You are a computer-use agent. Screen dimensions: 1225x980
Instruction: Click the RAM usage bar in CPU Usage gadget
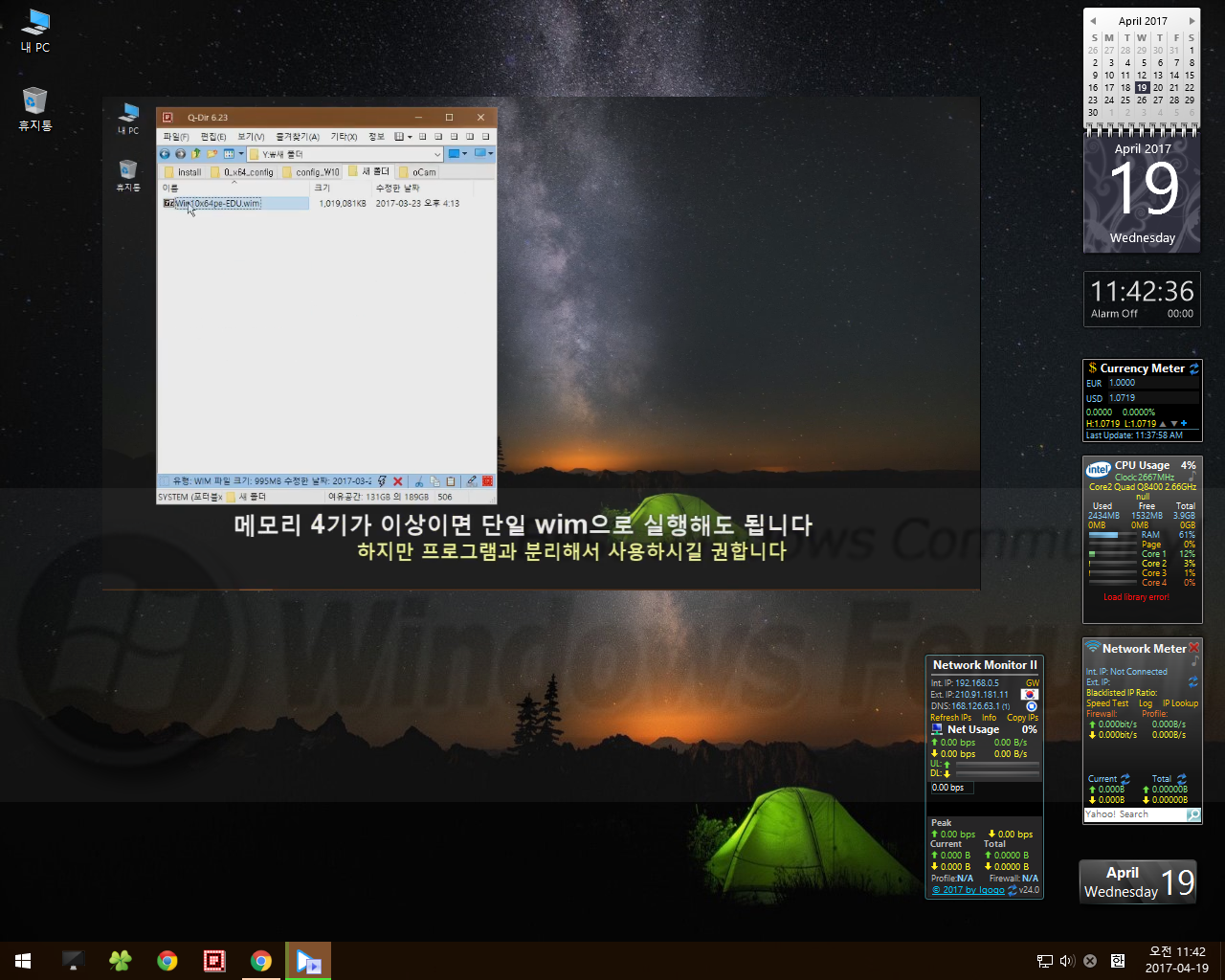1111,535
